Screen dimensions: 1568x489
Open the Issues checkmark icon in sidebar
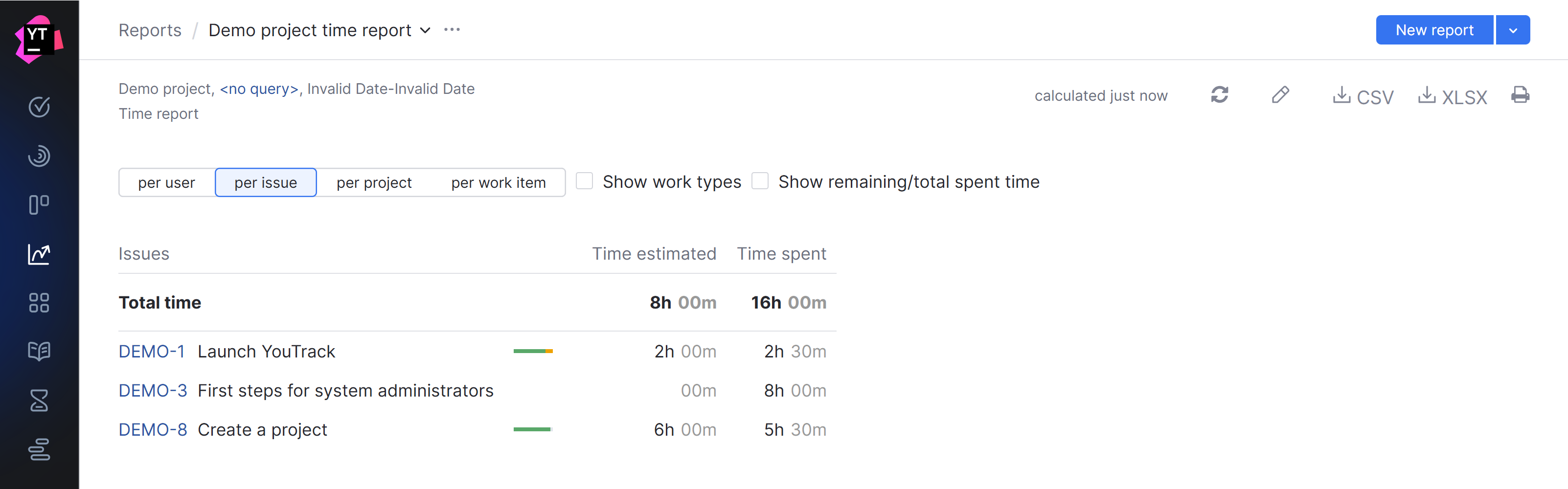tap(39, 107)
